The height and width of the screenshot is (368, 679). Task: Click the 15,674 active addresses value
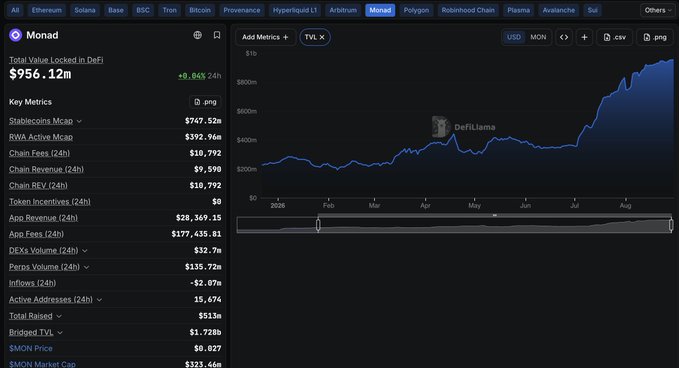pos(207,299)
